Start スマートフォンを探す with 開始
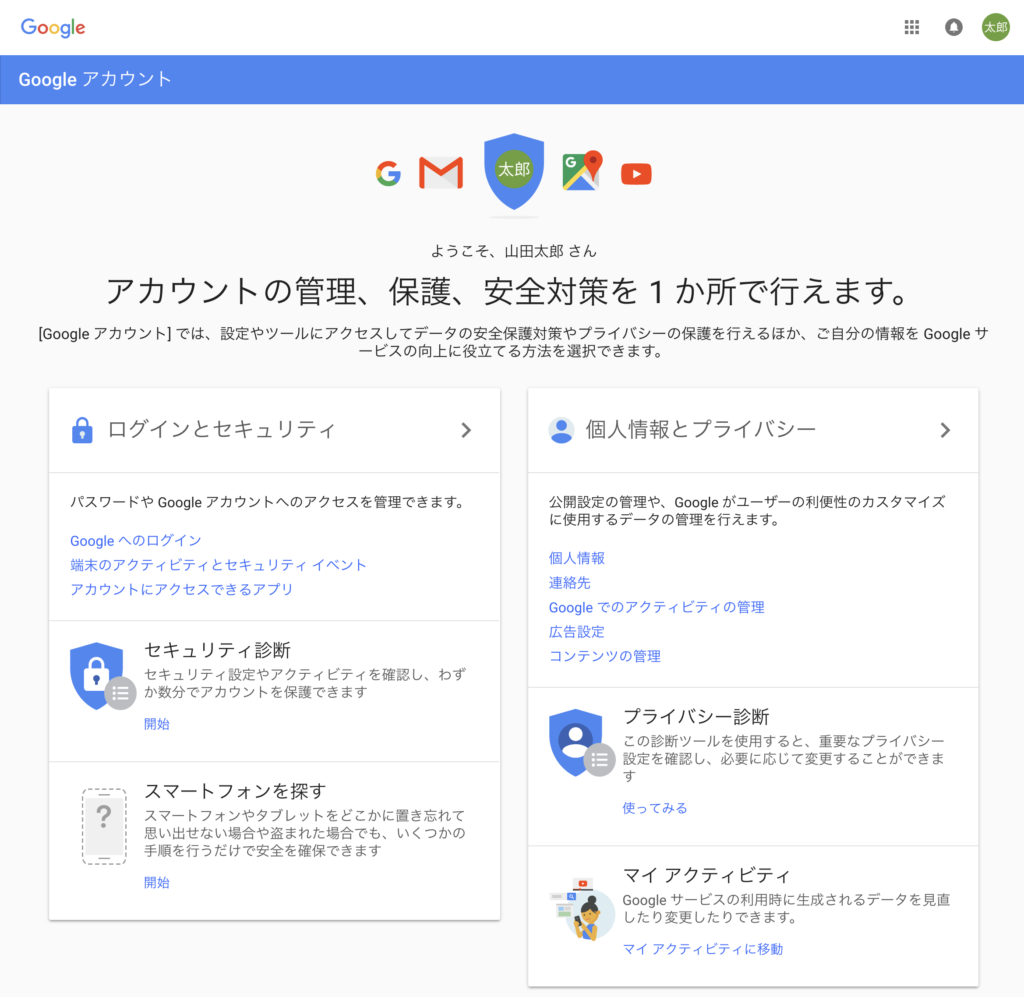Viewport: 1024px width, 997px height. point(157,883)
